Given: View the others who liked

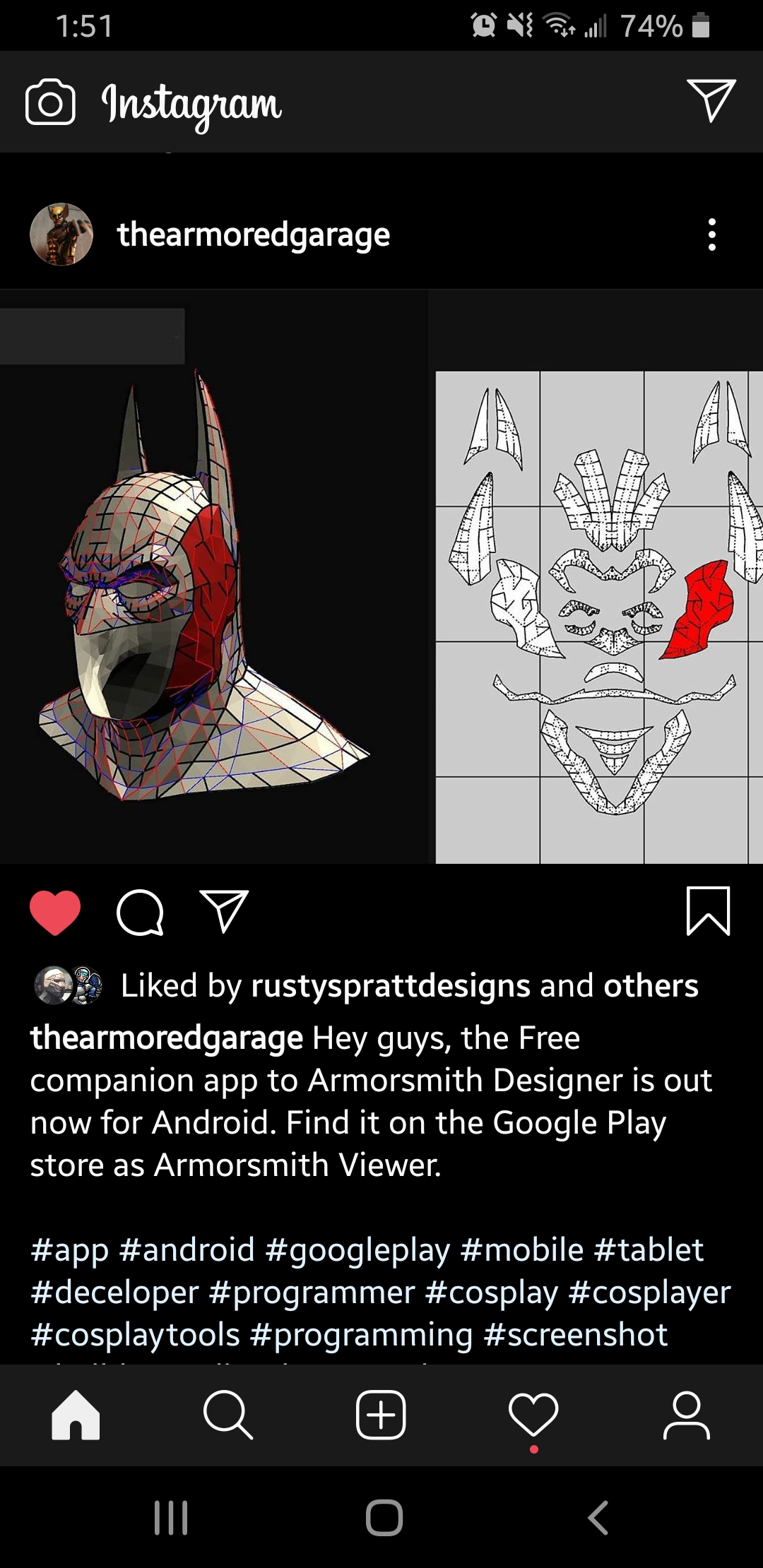Looking at the screenshot, I should tap(651, 985).
